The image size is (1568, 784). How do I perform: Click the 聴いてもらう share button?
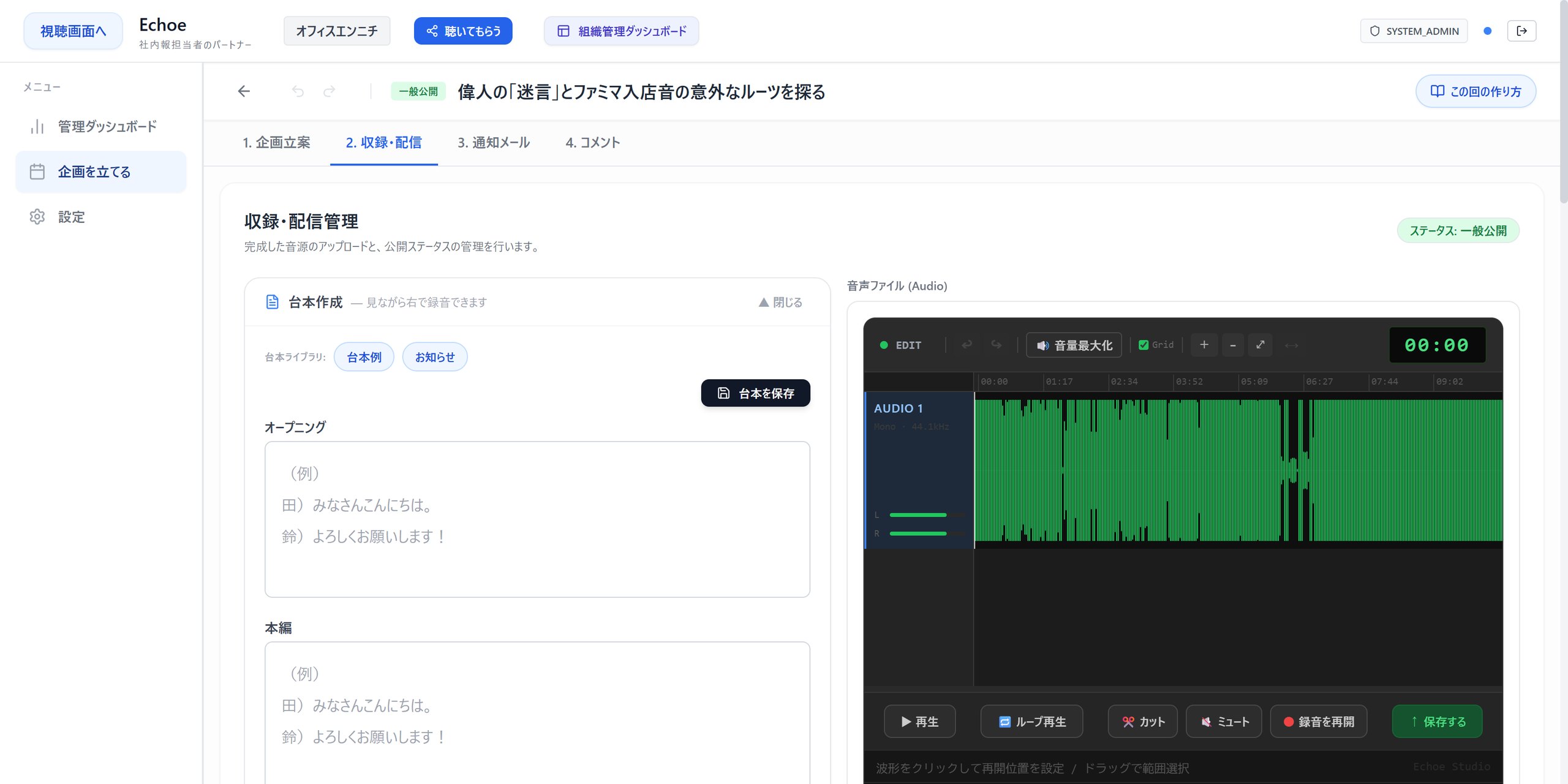463,31
